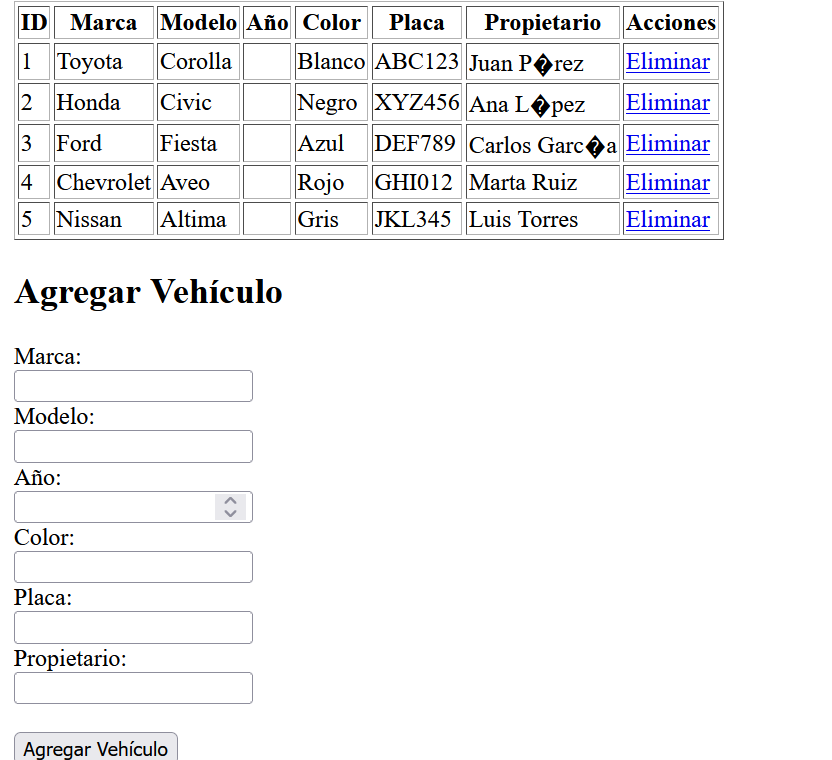Decrease Año using the down arrow
The height and width of the screenshot is (760, 832).
pyautogui.click(x=230, y=513)
